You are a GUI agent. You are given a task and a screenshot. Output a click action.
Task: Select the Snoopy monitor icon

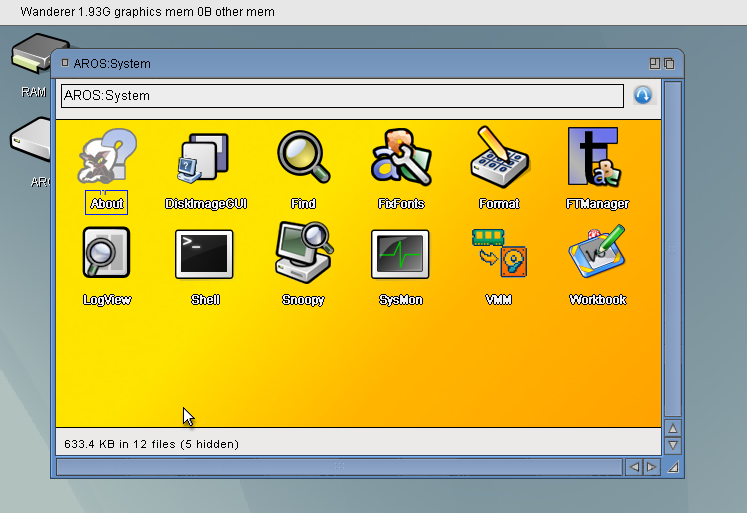pyautogui.click(x=304, y=252)
